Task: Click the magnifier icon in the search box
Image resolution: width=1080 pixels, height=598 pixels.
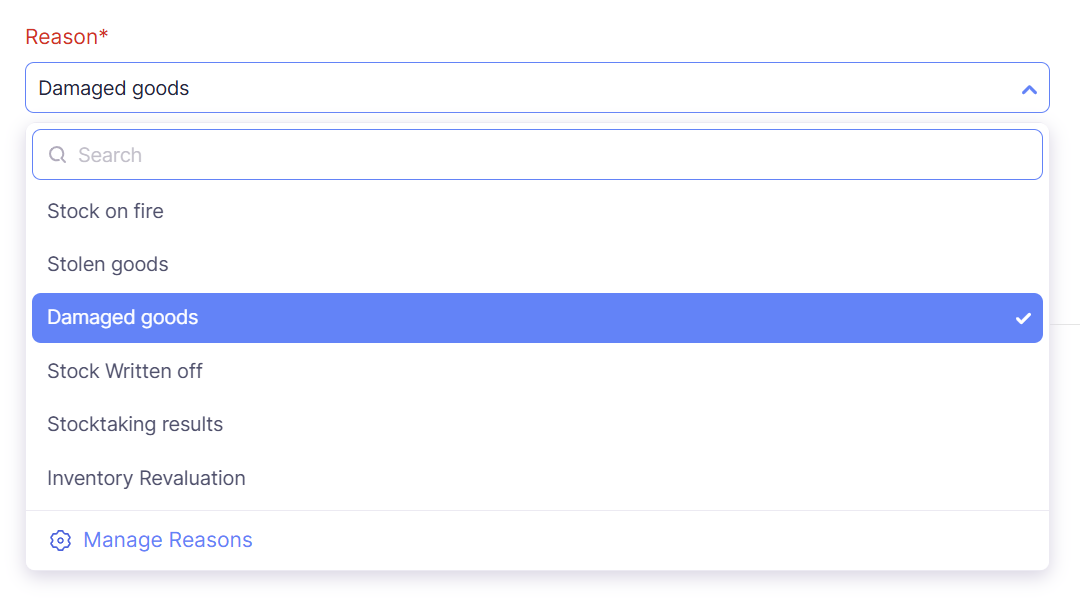Action: click(58, 155)
